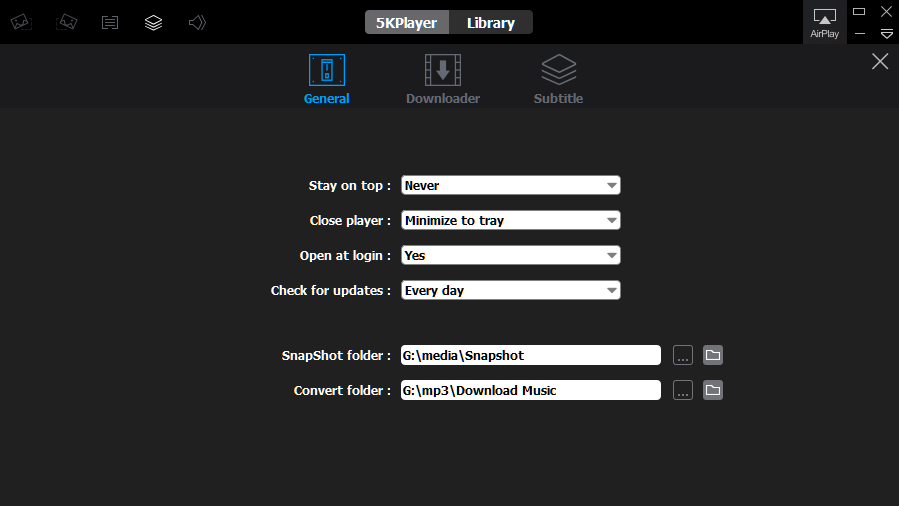Expand the Stay on top dropdown
This screenshot has width=899, height=506.
coord(510,185)
